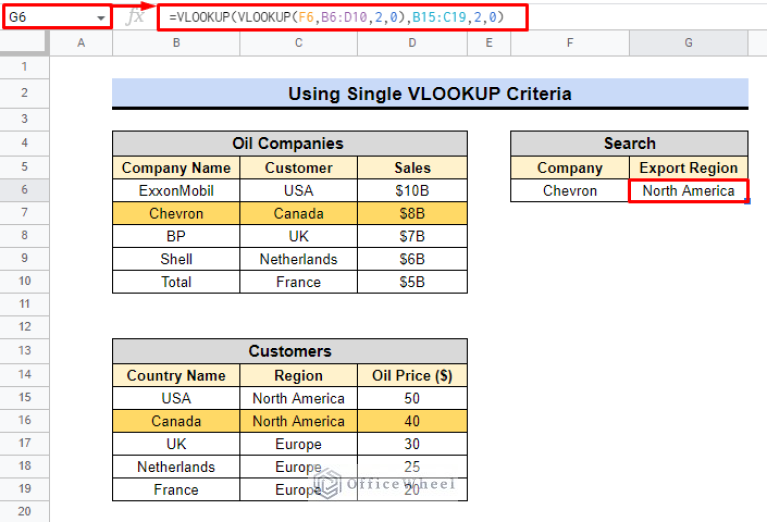
Task: Select row 20 header
Action: pyautogui.click(x=24, y=512)
